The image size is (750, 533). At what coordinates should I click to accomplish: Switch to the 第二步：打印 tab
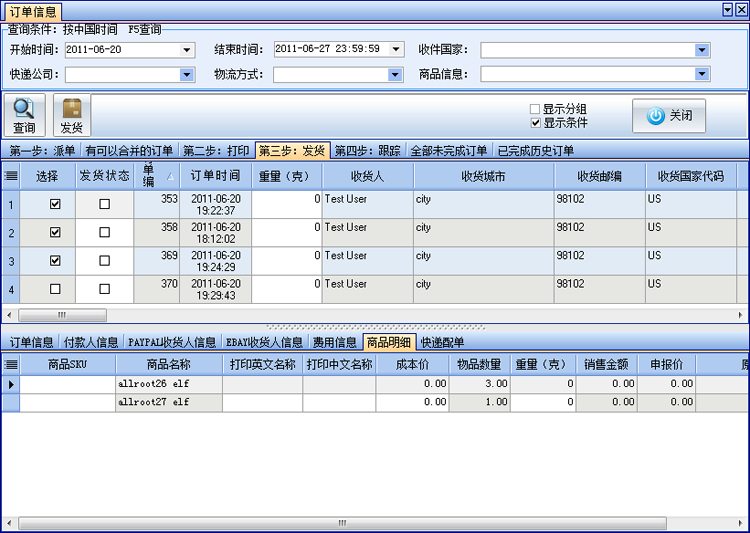point(216,151)
